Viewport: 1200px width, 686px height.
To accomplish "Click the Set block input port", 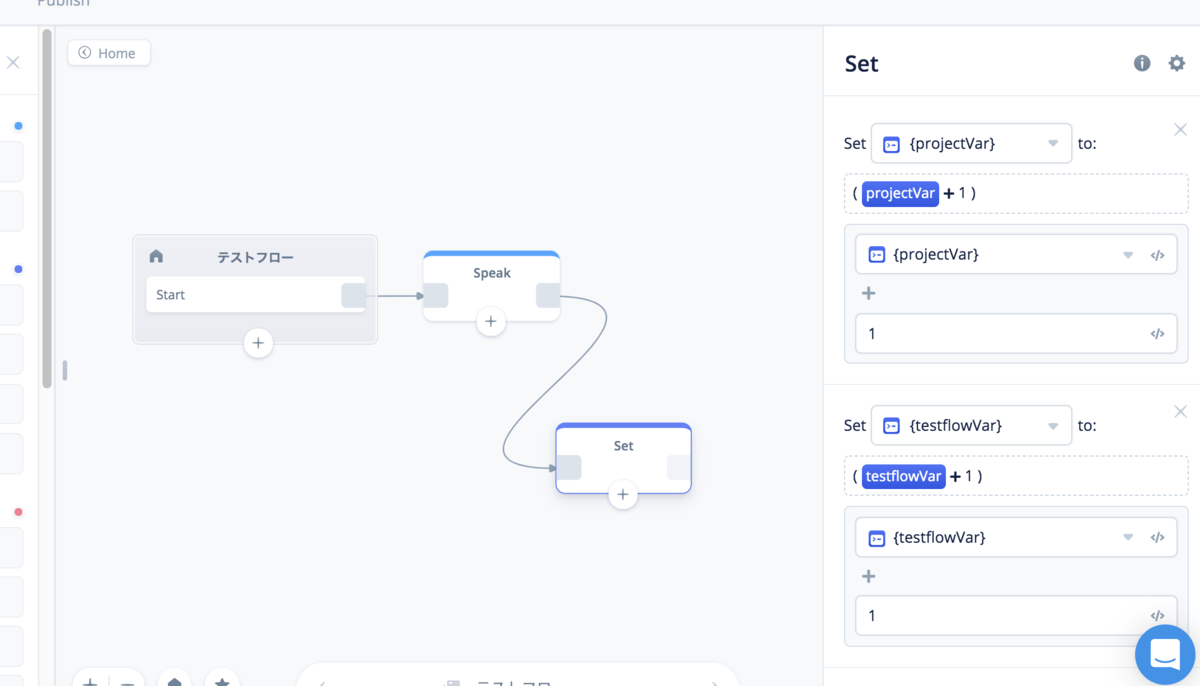I will (569, 467).
